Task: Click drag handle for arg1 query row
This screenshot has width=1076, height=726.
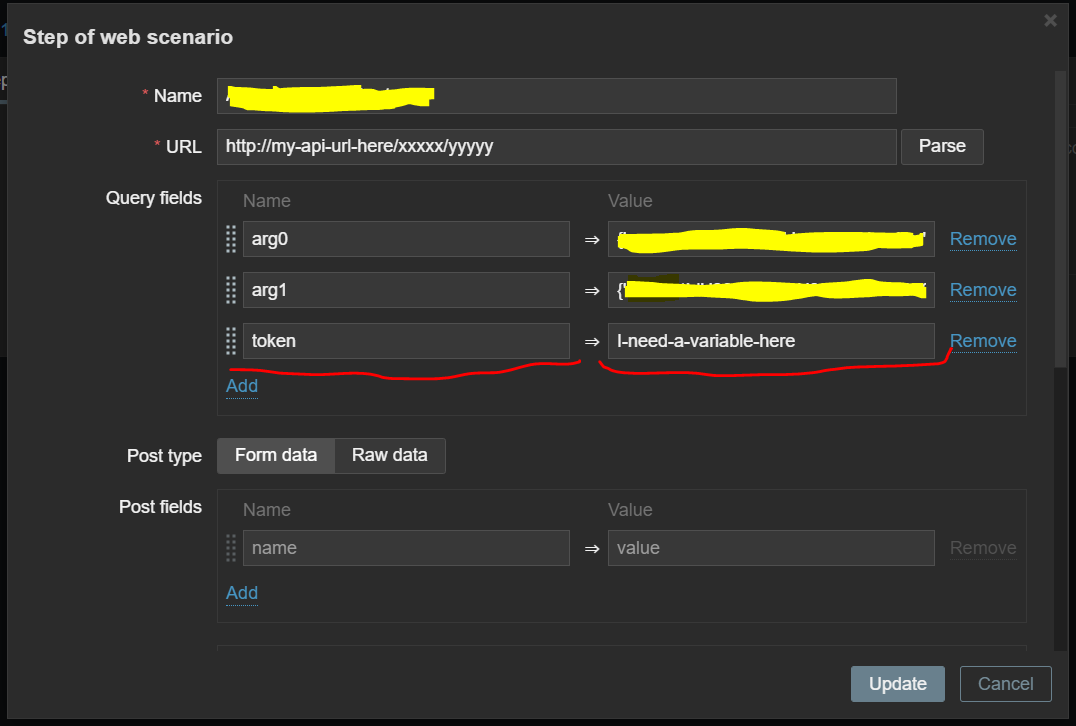Action: coord(231,290)
